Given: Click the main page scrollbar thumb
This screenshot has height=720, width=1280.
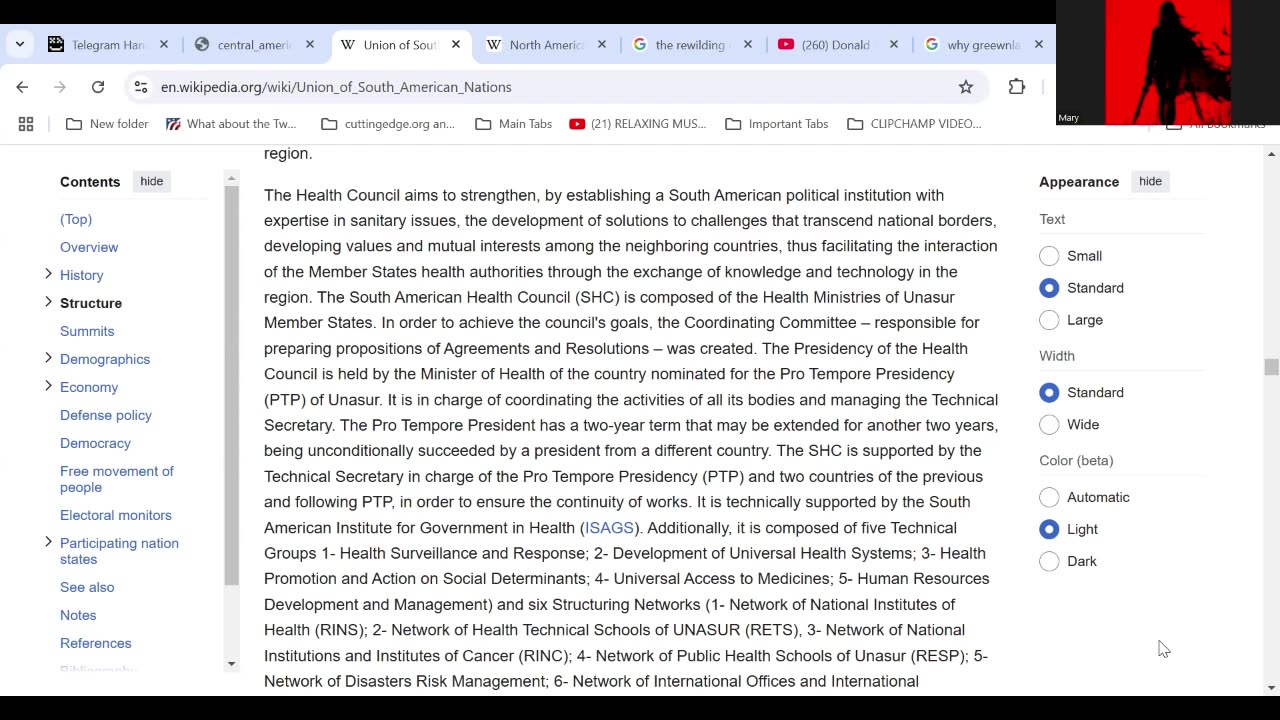Looking at the screenshot, I should click(x=1271, y=367).
